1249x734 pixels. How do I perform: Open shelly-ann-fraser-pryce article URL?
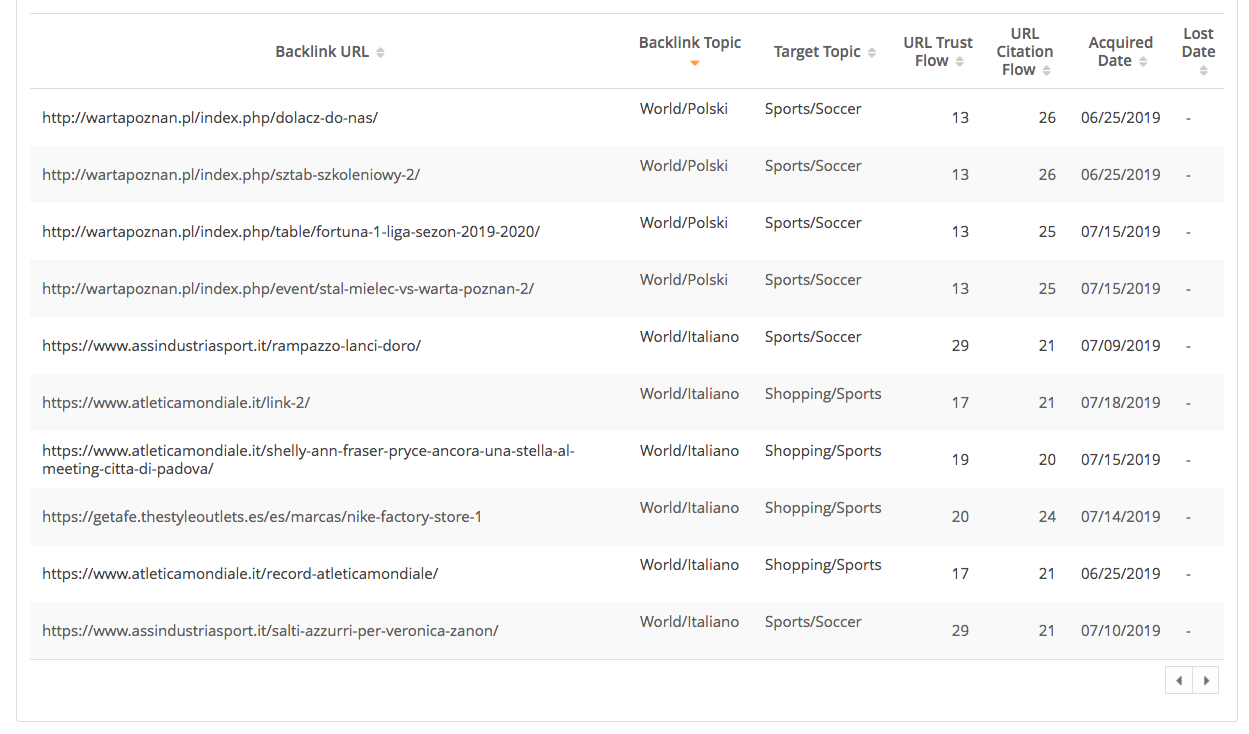point(308,459)
